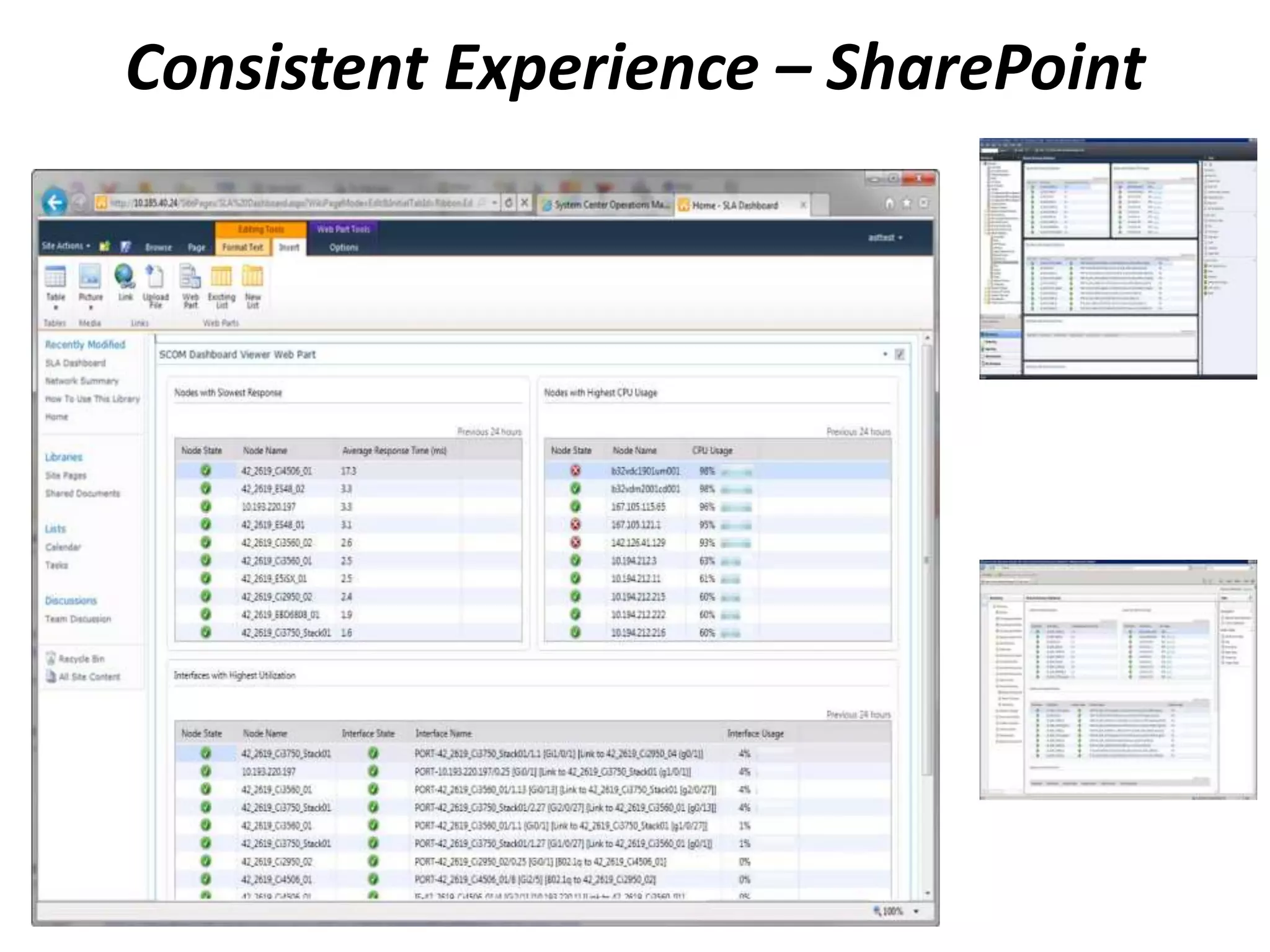Click the 63% CPU usage bar for 10.194.212.3
1270x952 pixels.
click(x=730, y=562)
